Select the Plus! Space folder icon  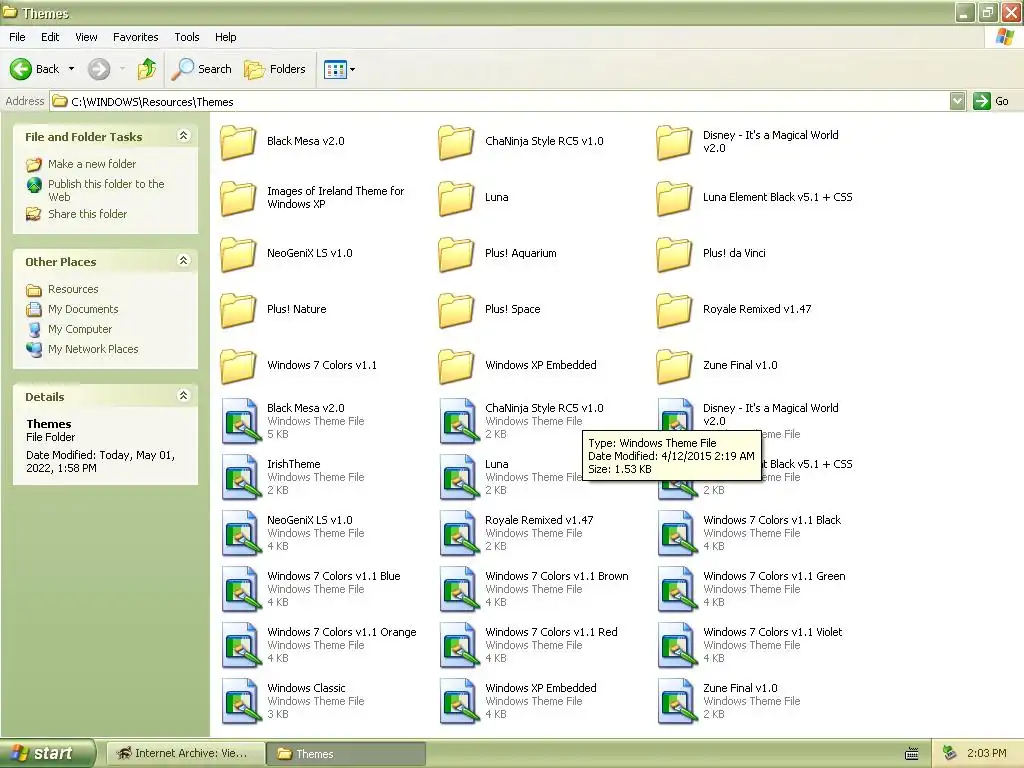[456, 310]
